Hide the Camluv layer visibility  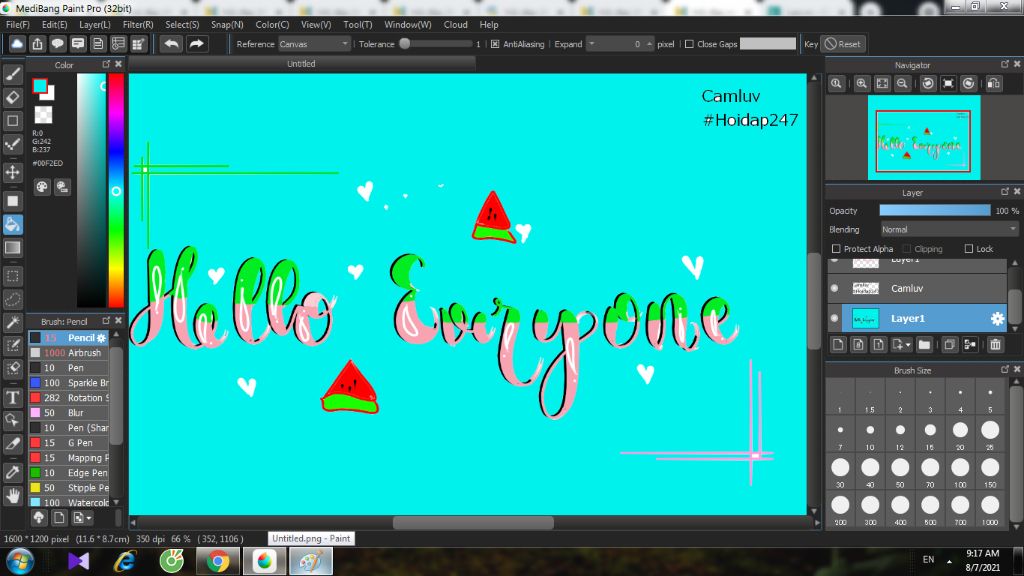tap(835, 288)
